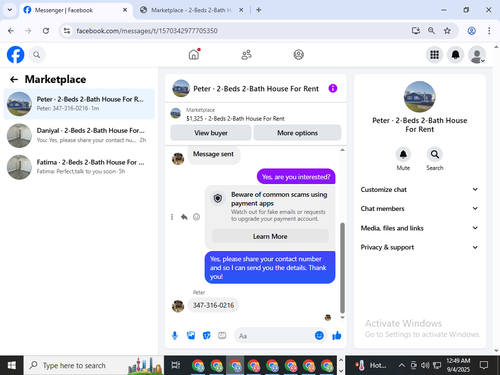500x375 pixels.
Task: Click the View buyer button
Action: [211, 133]
